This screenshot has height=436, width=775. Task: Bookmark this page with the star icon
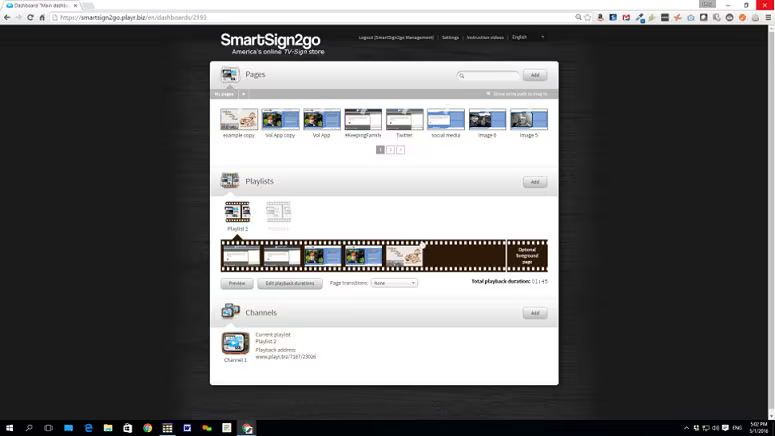588,17
